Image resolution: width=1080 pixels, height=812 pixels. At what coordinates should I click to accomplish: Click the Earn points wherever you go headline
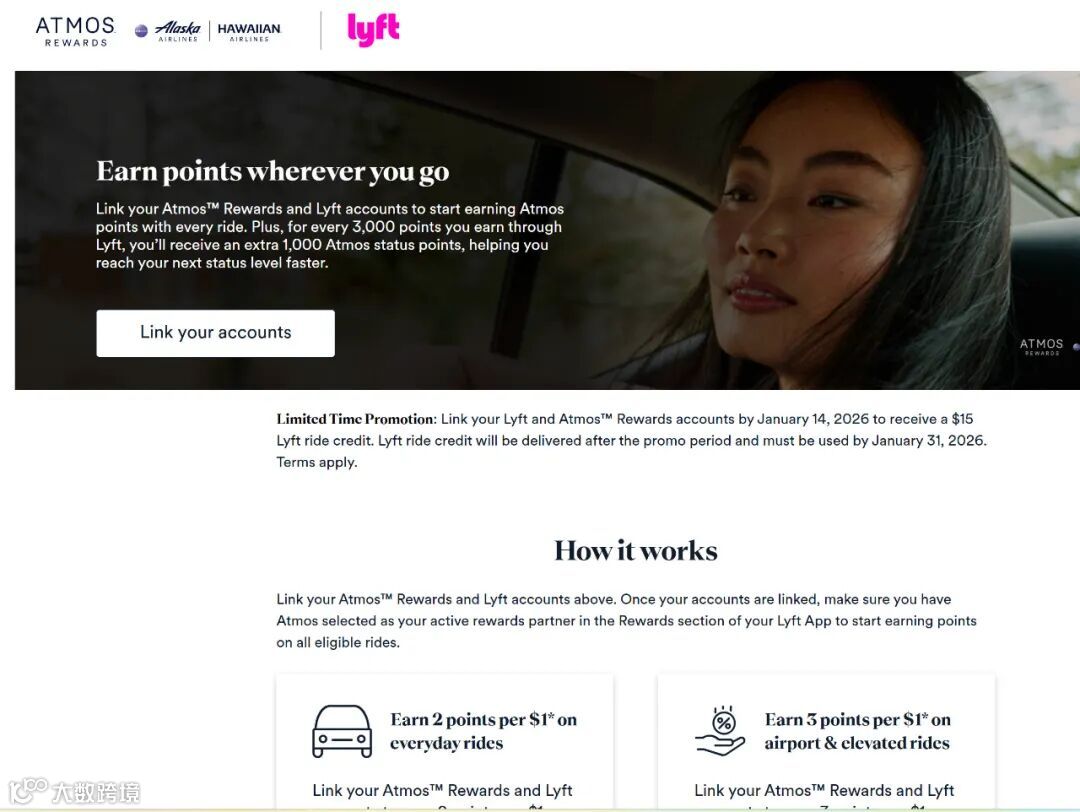(273, 171)
